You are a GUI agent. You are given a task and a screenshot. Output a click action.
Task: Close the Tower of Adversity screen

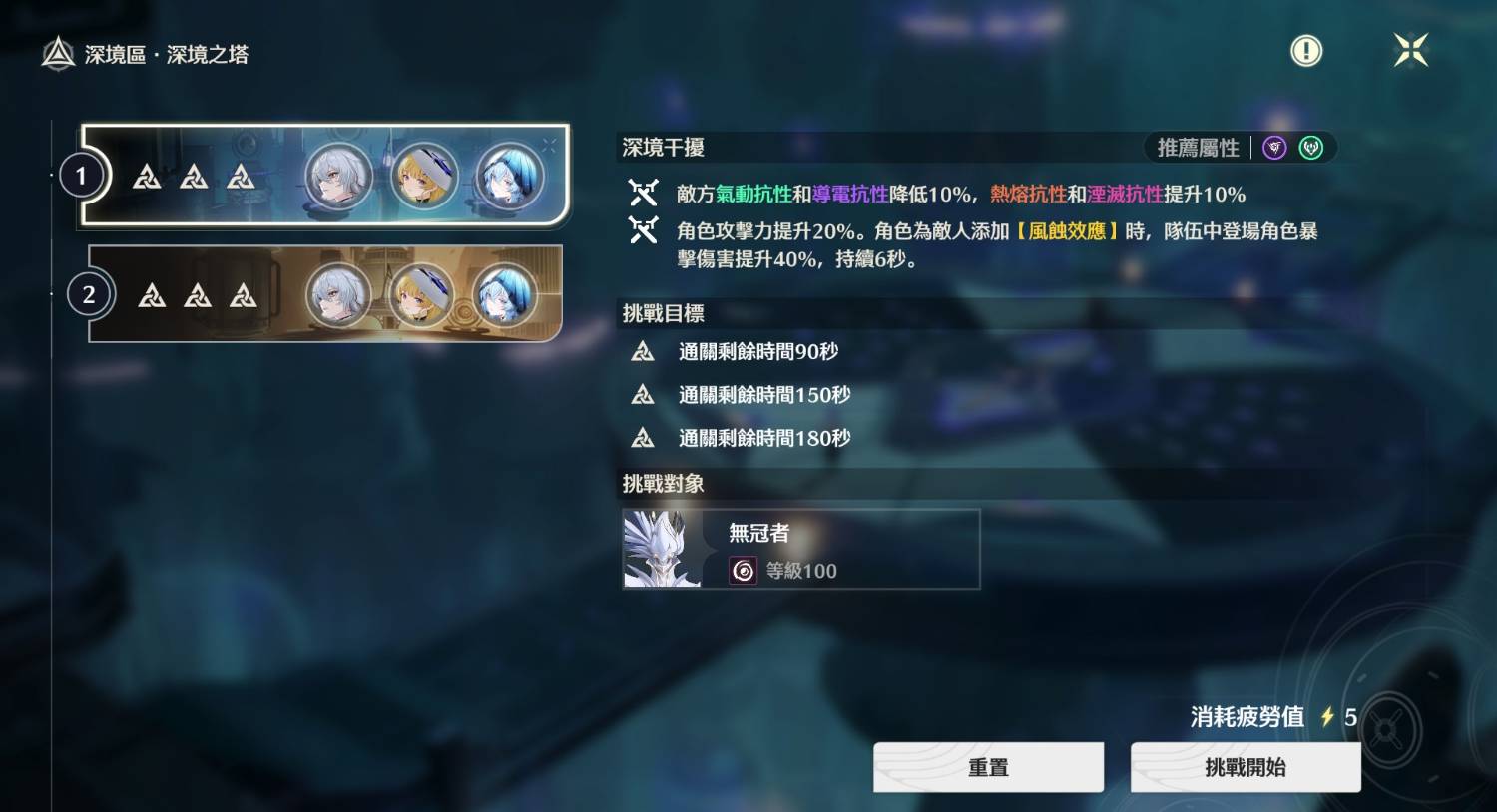[1411, 50]
